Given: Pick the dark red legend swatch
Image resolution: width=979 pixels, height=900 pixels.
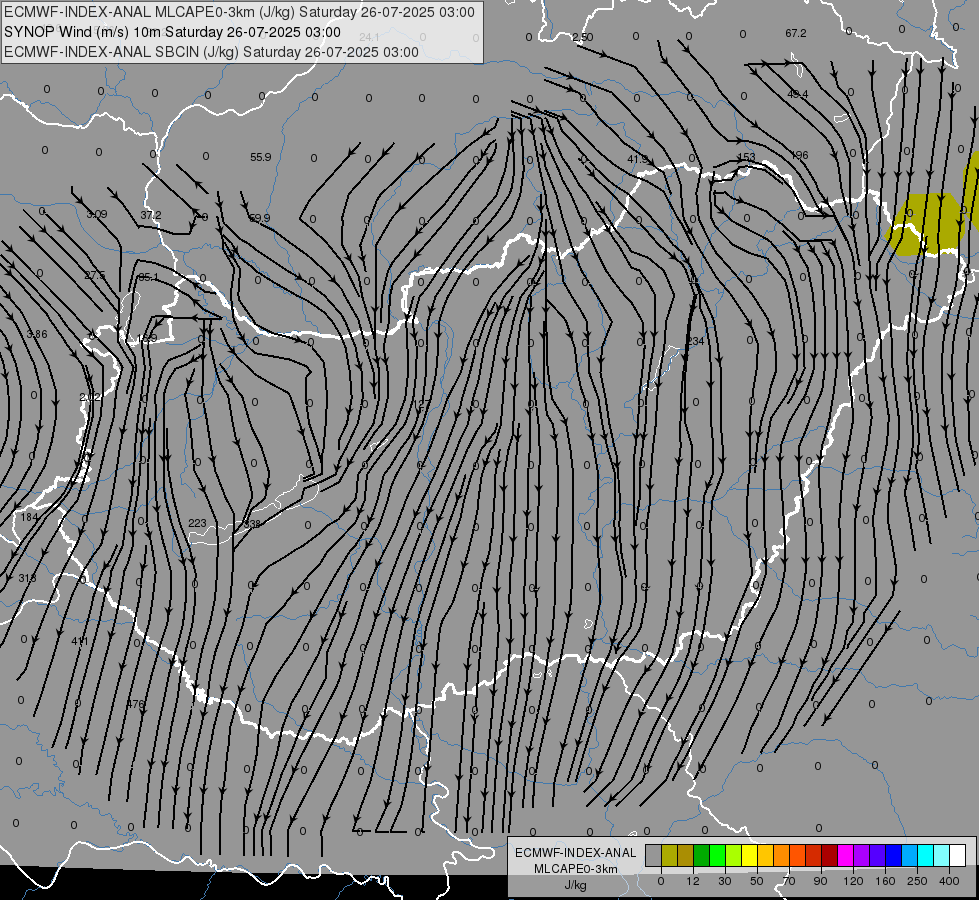Looking at the screenshot, I should click(830, 855).
